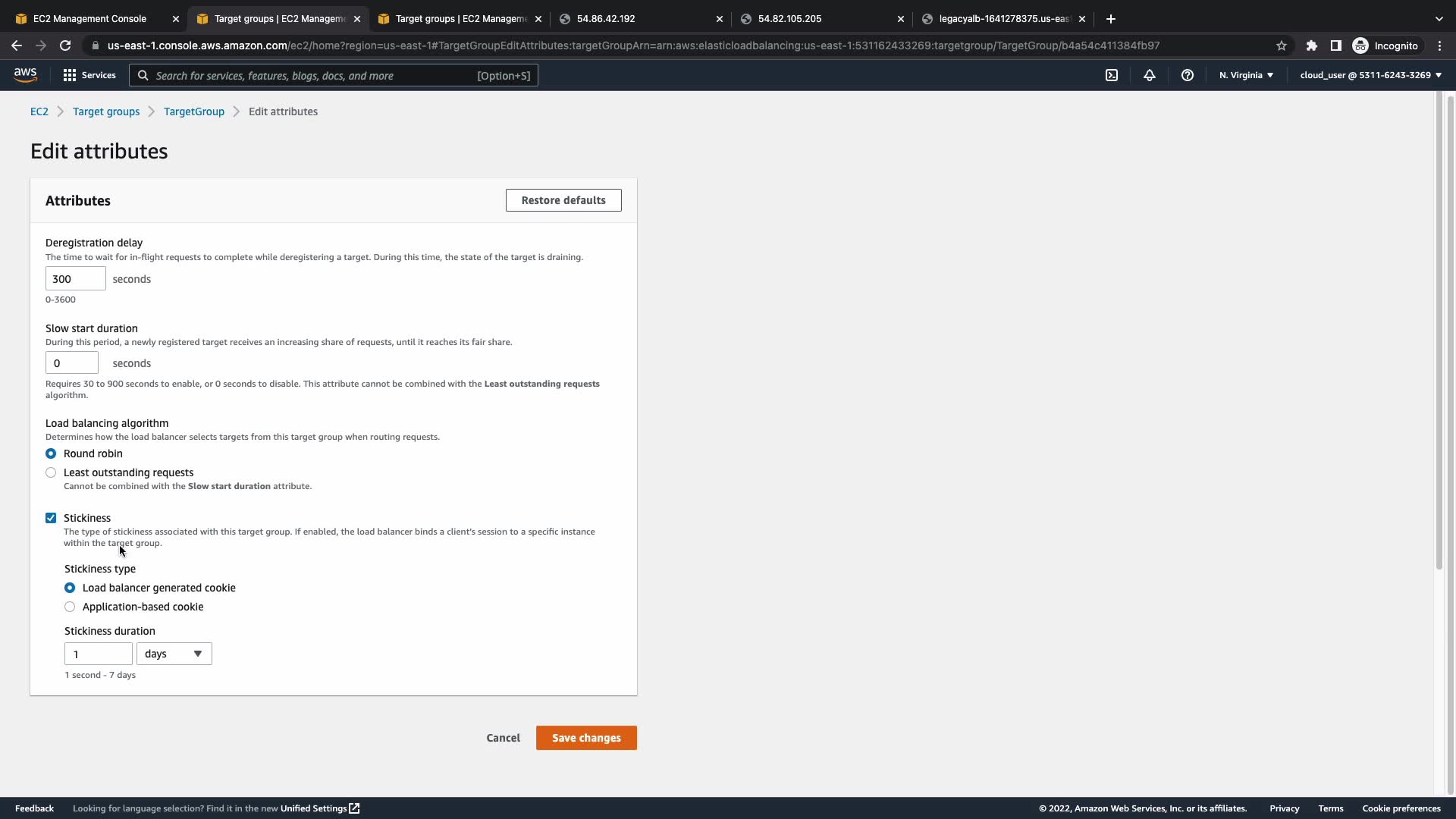
Task: Select Least outstanding requests algorithm
Action: (51, 472)
